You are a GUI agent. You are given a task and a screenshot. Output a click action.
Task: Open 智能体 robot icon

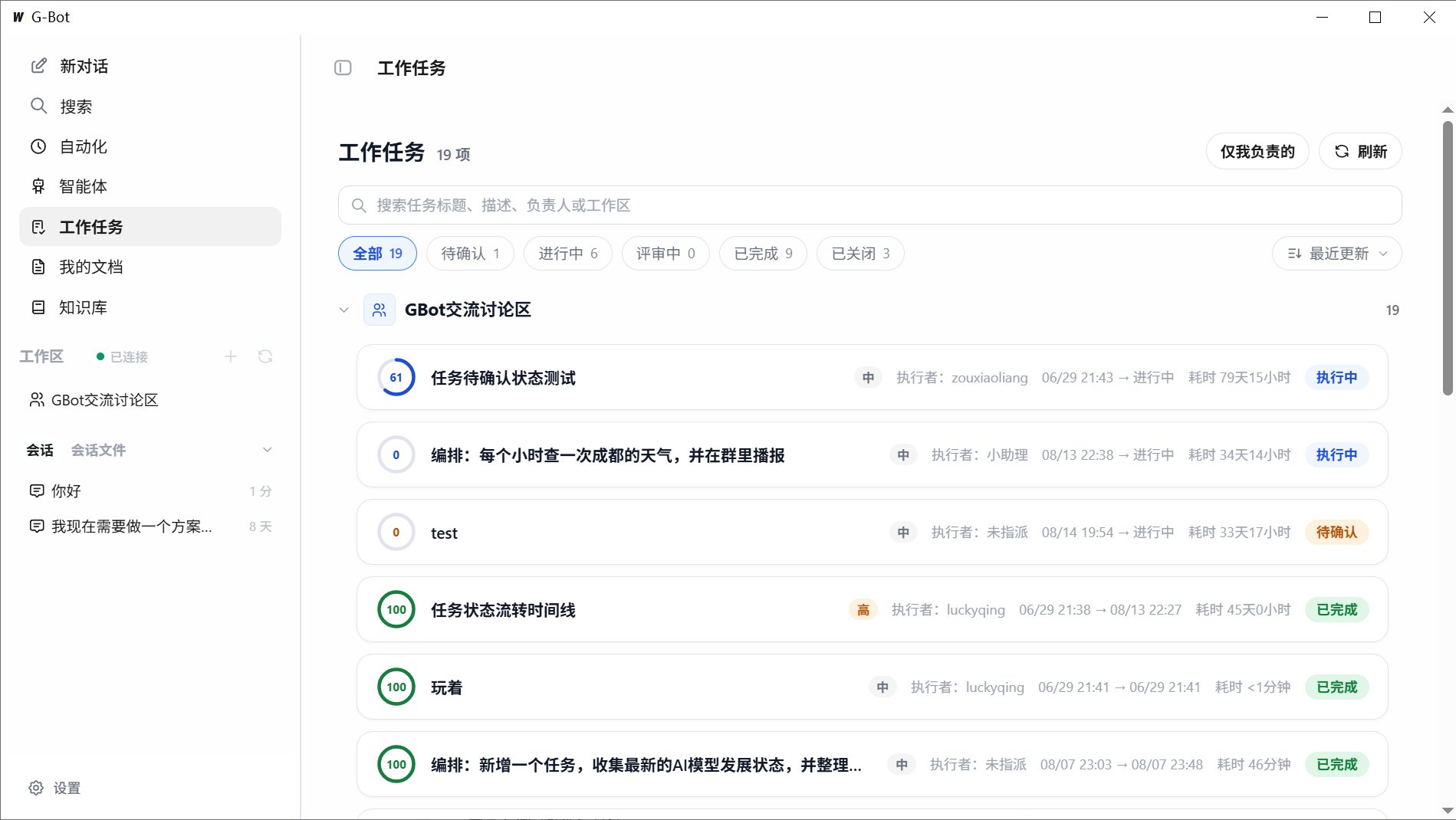click(38, 186)
